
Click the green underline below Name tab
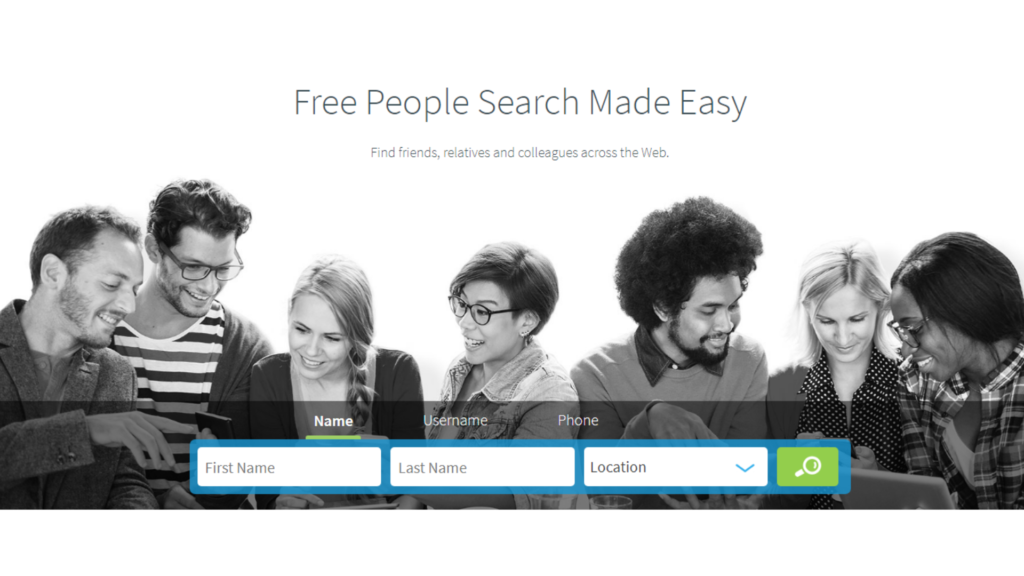tap(333, 437)
